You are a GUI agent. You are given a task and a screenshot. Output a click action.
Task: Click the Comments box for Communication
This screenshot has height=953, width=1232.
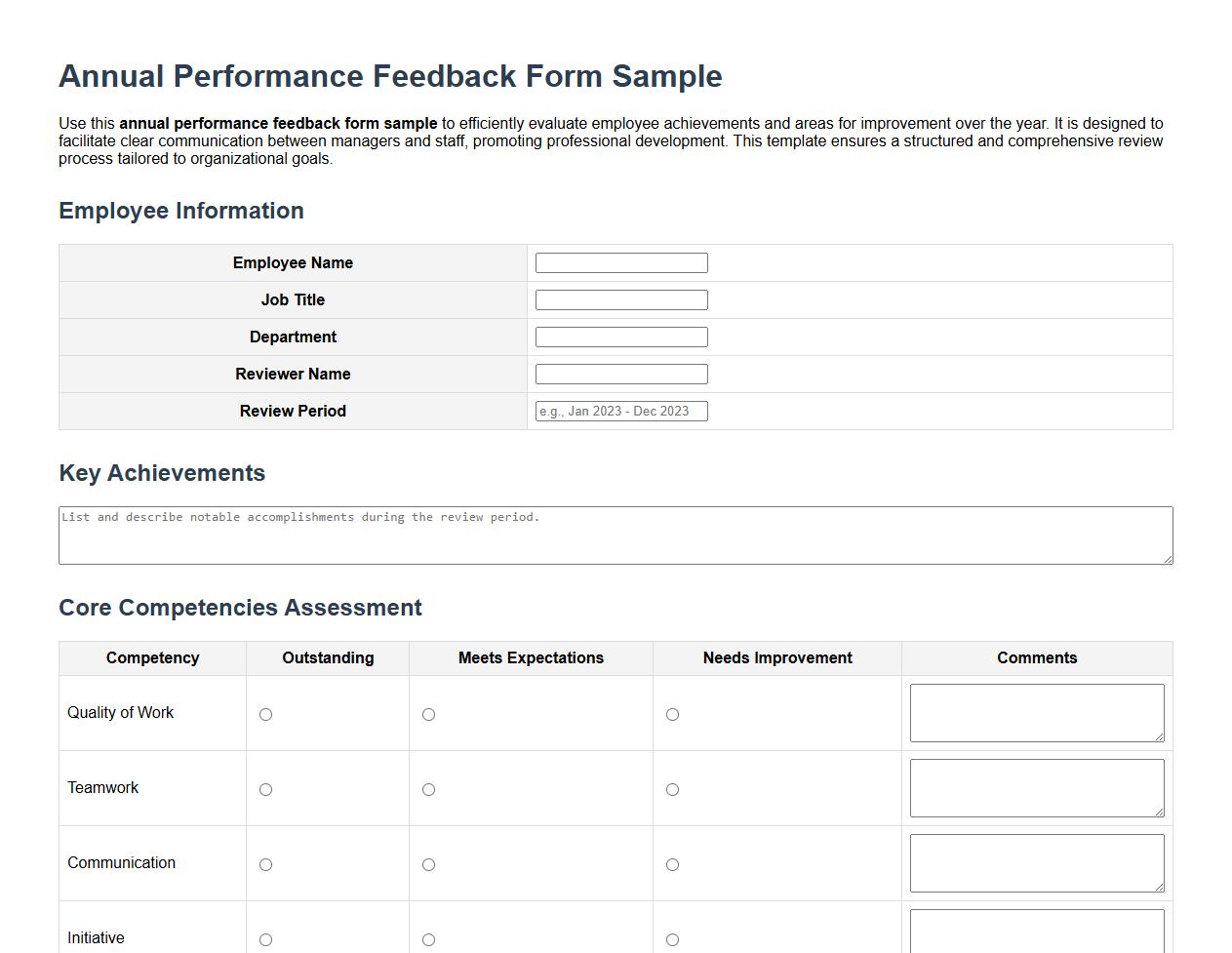pos(1037,862)
